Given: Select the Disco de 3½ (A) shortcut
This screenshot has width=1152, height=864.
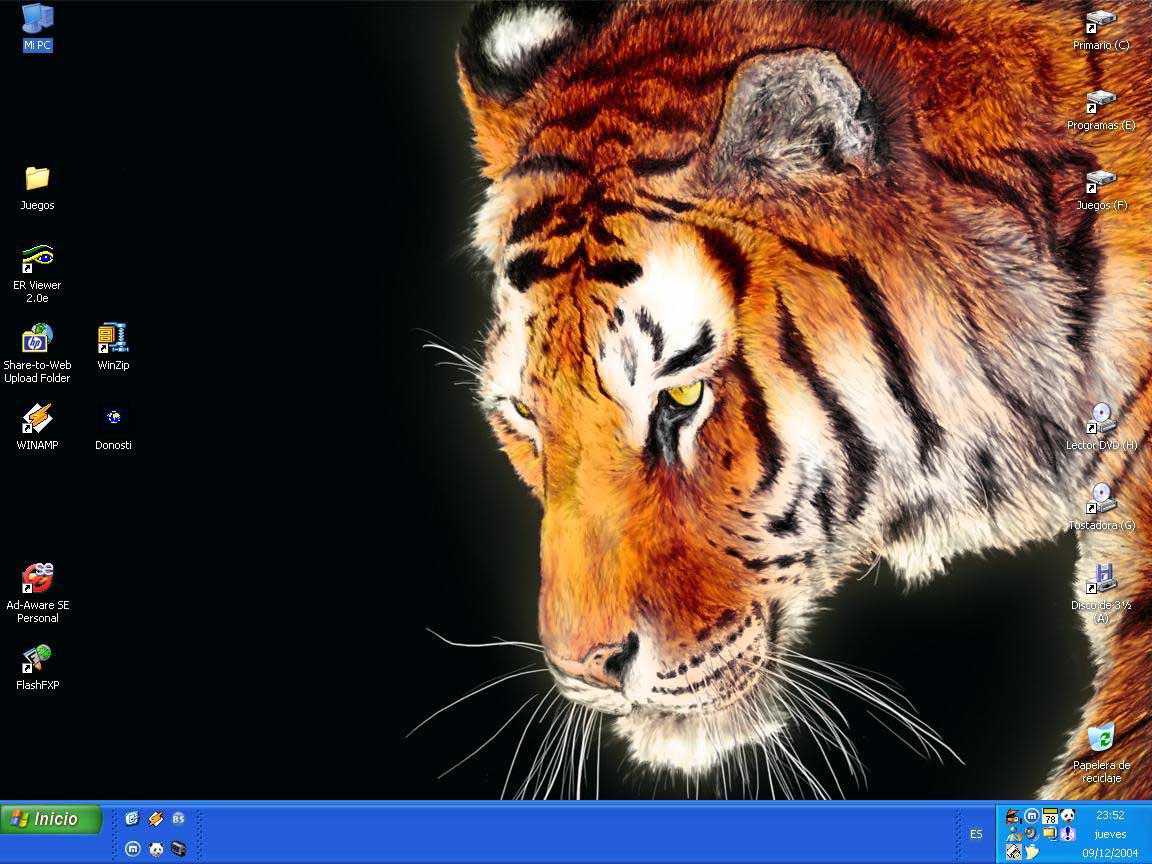Looking at the screenshot, I should click(x=1101, y=579).
